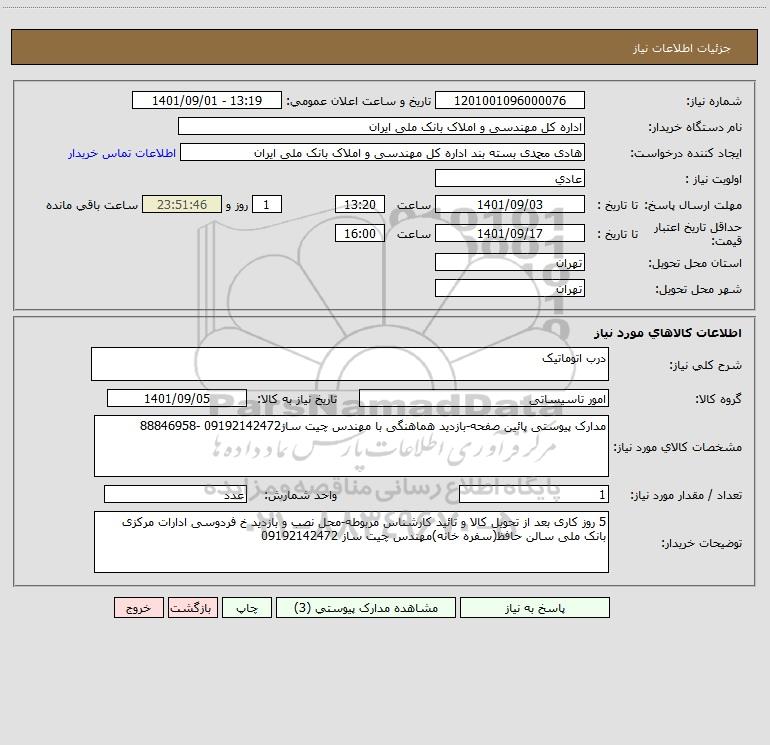Image resolution: width=770 pixels, height=745 pixels.
Task: Click the goods group field 'امور تاسیساتی'
Action: pyautogui.click(x=484, y=398)
